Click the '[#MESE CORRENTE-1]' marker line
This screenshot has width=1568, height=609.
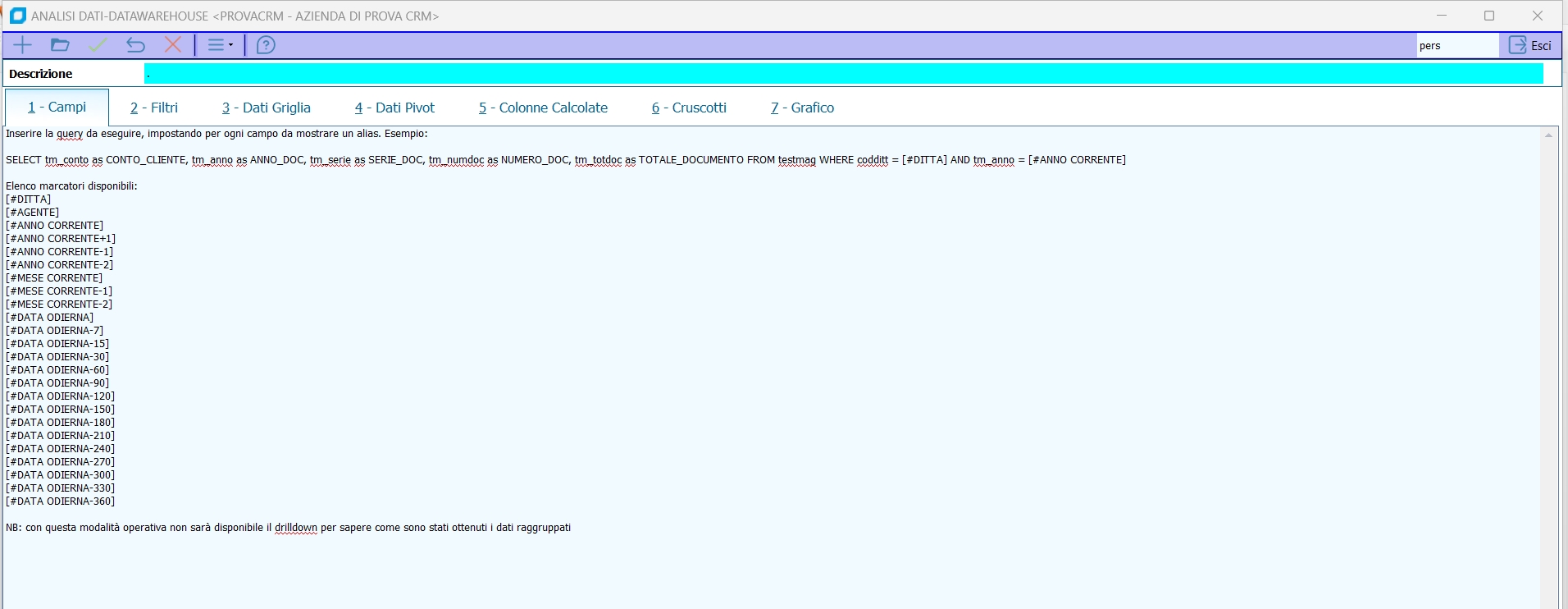[x=59, y=291]
